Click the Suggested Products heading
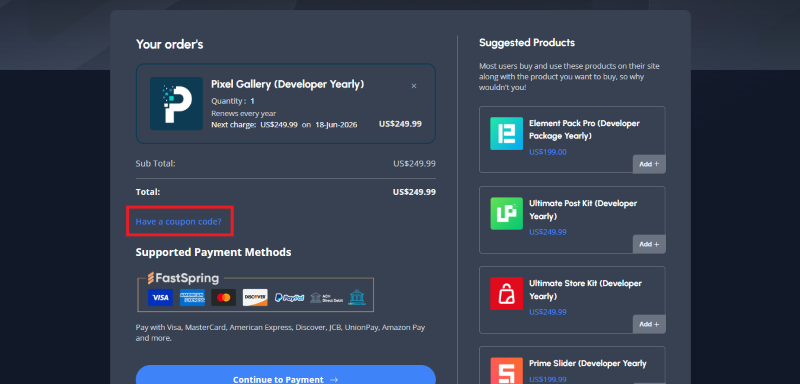 click(x=527, y=43)
